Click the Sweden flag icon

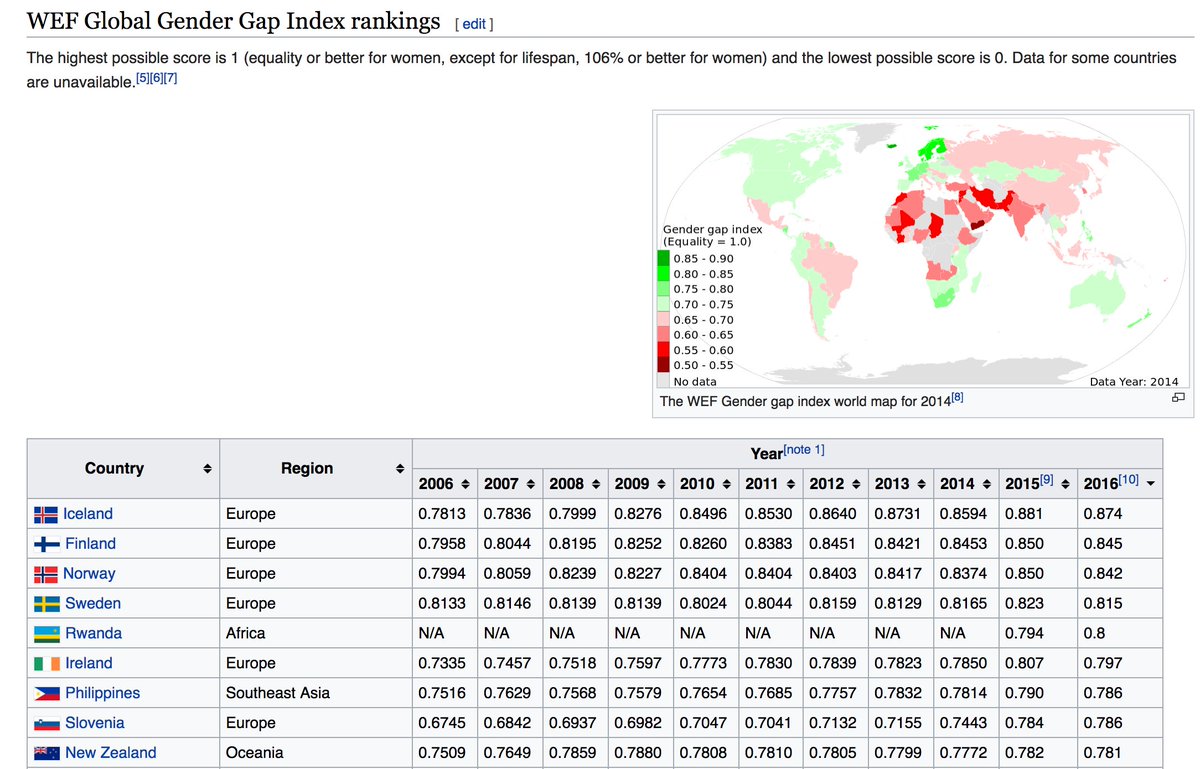tap(46, 604)
